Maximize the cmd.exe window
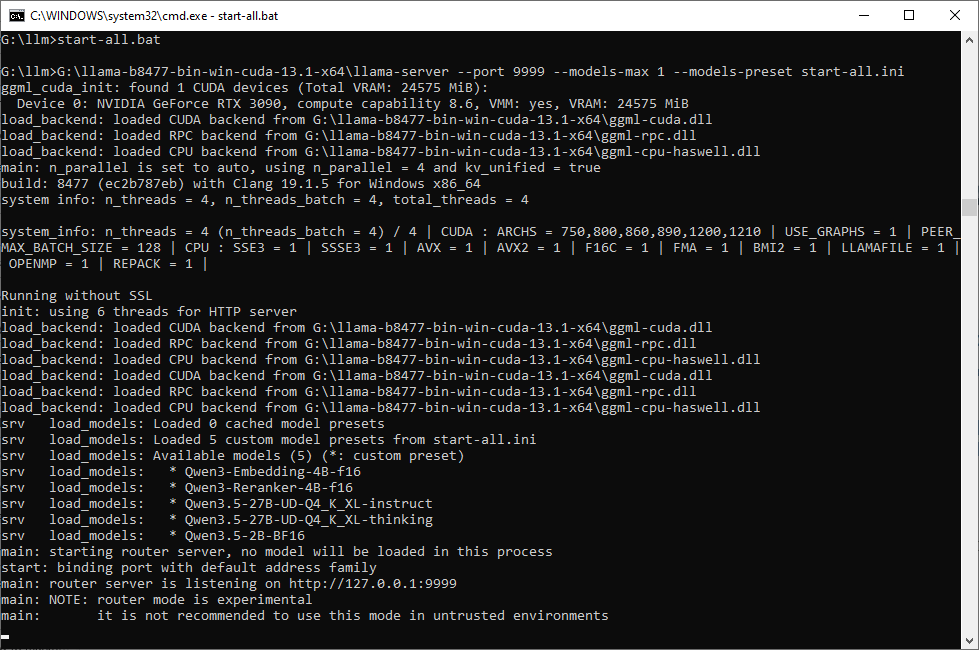This screenshot has width=979, height=650. coord(909,15)
